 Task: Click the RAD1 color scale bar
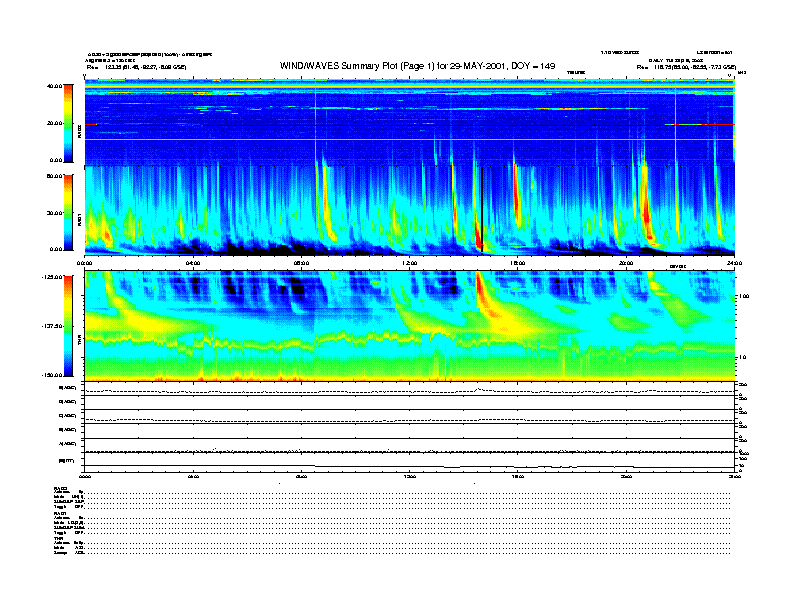pyautogui.click(x=68, y=212)
